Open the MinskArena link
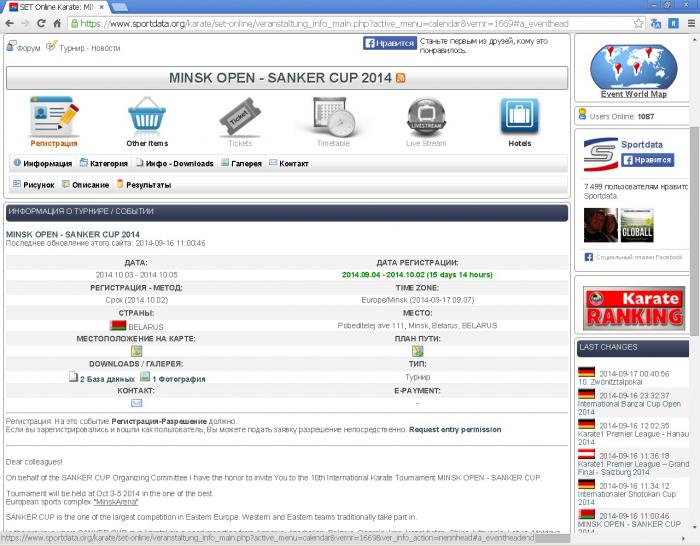Viewport: 700px width, 546px height. point(116,502)
